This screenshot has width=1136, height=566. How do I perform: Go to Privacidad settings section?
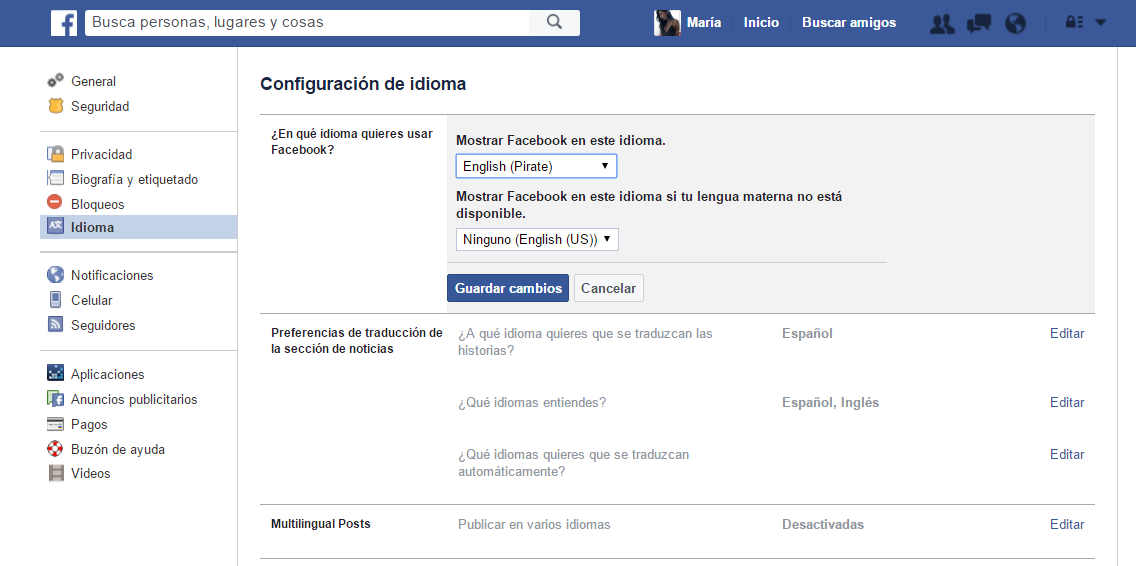coord(101,154)
